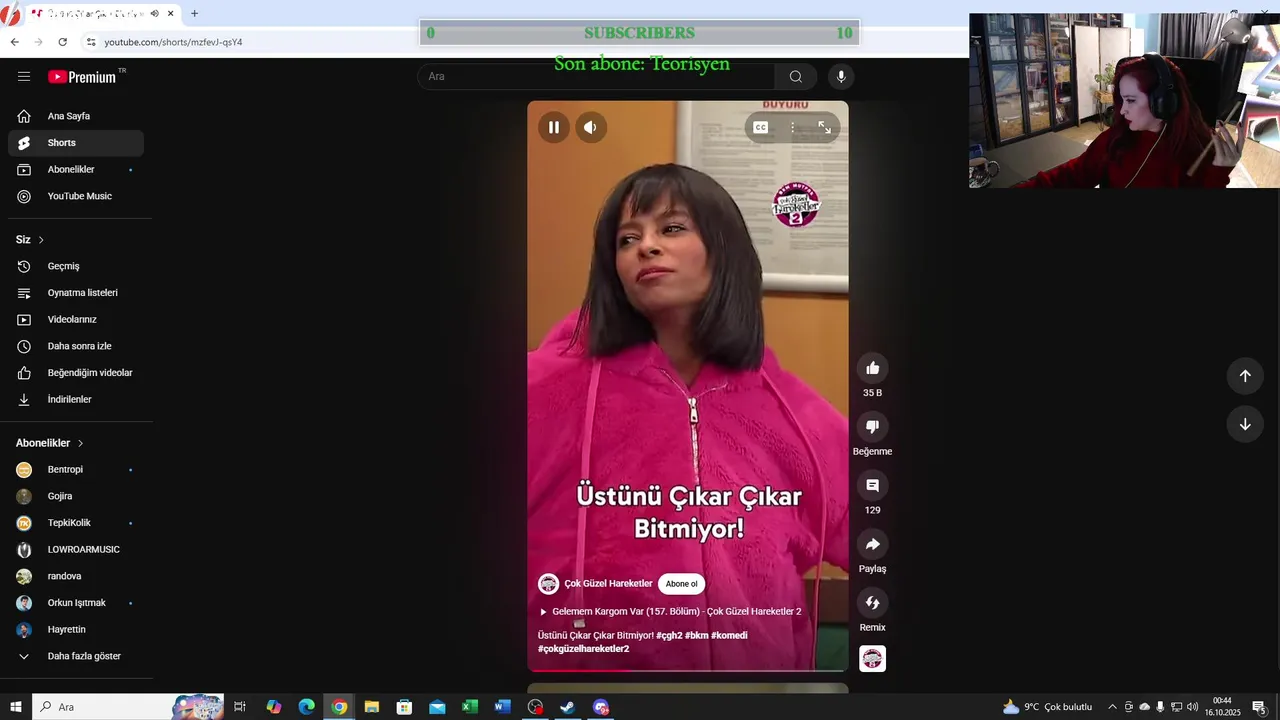Open randova channel subscription
The image size is (1280, 720).
(76, 576)
